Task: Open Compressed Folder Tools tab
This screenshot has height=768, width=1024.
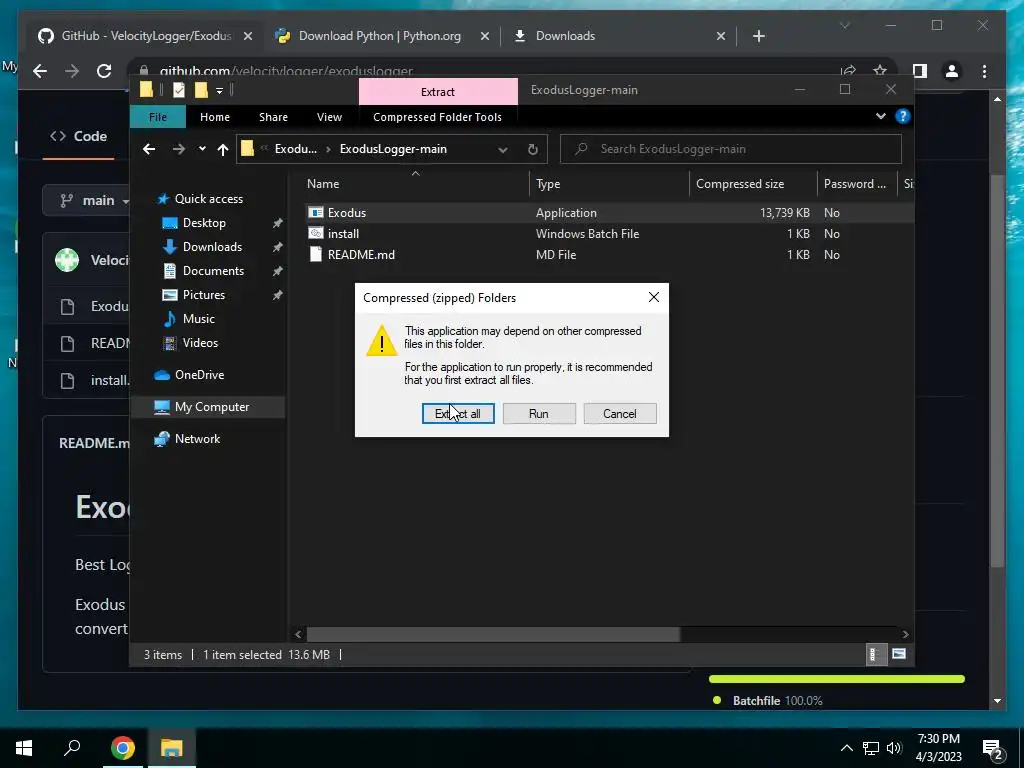Action: (438, 117)
